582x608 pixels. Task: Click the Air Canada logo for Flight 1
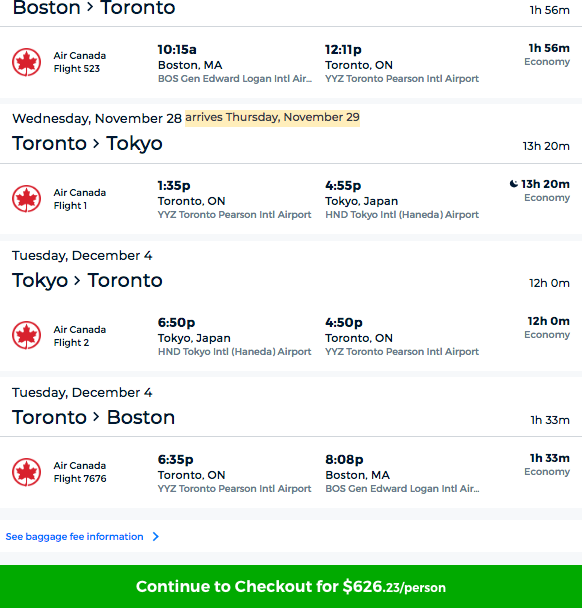26,199
